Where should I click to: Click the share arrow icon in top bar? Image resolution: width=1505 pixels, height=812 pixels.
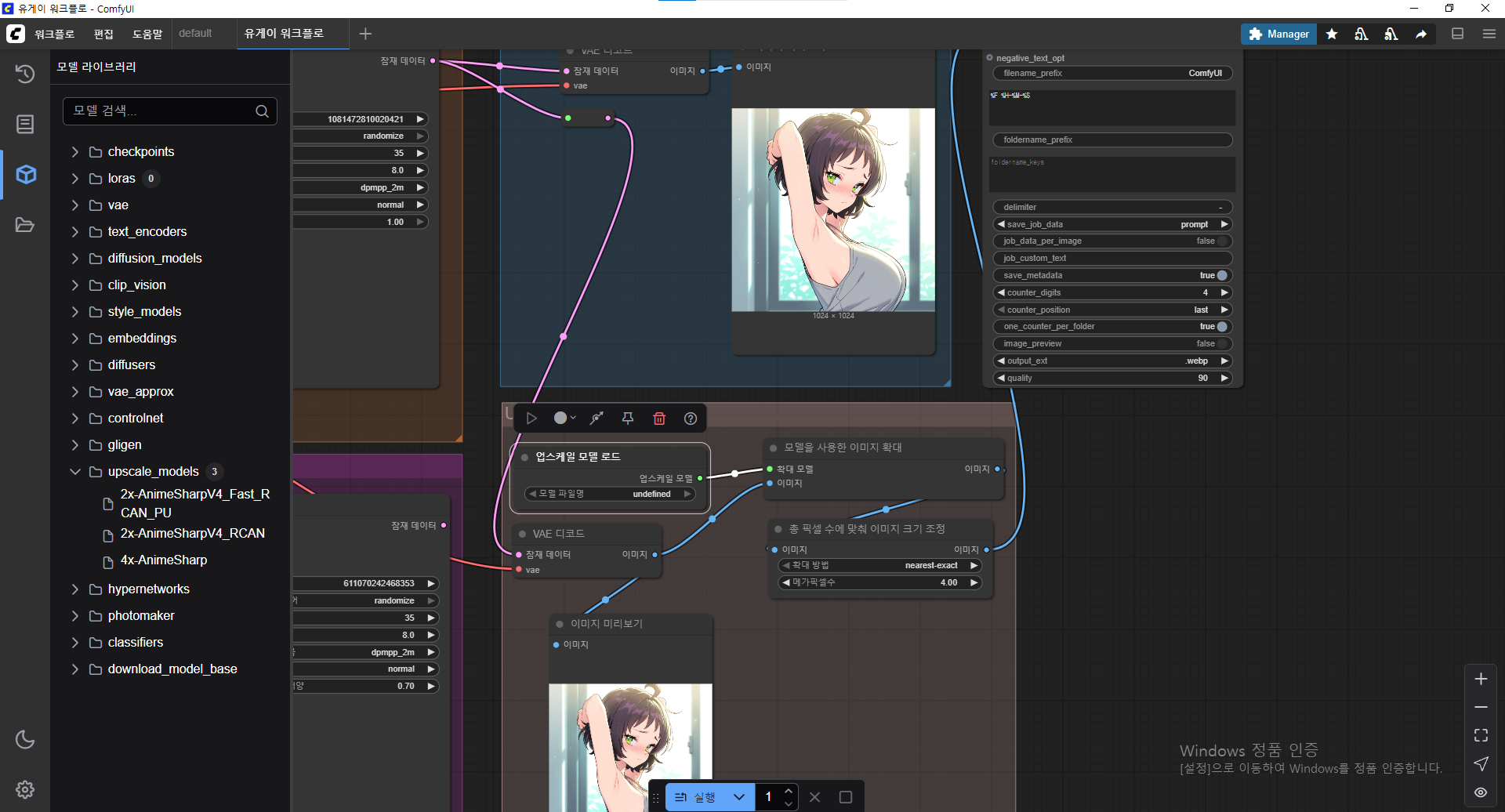(x=1421, y=34)
